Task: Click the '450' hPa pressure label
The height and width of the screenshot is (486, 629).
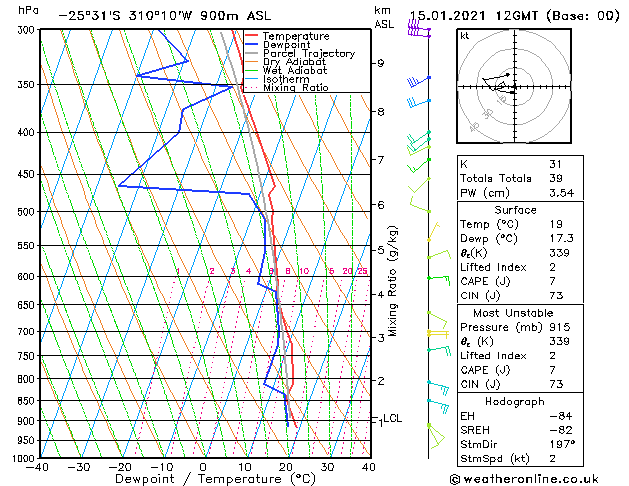Action: [28, 174]
